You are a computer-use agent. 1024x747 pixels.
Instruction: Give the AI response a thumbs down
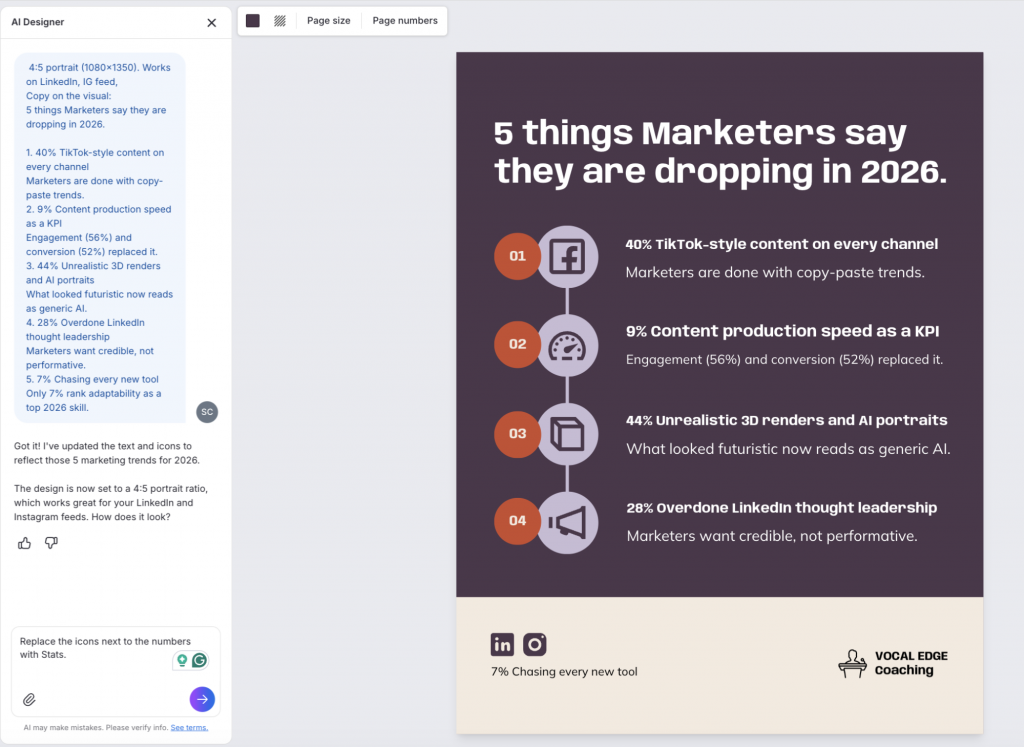[x=51, y=543]
